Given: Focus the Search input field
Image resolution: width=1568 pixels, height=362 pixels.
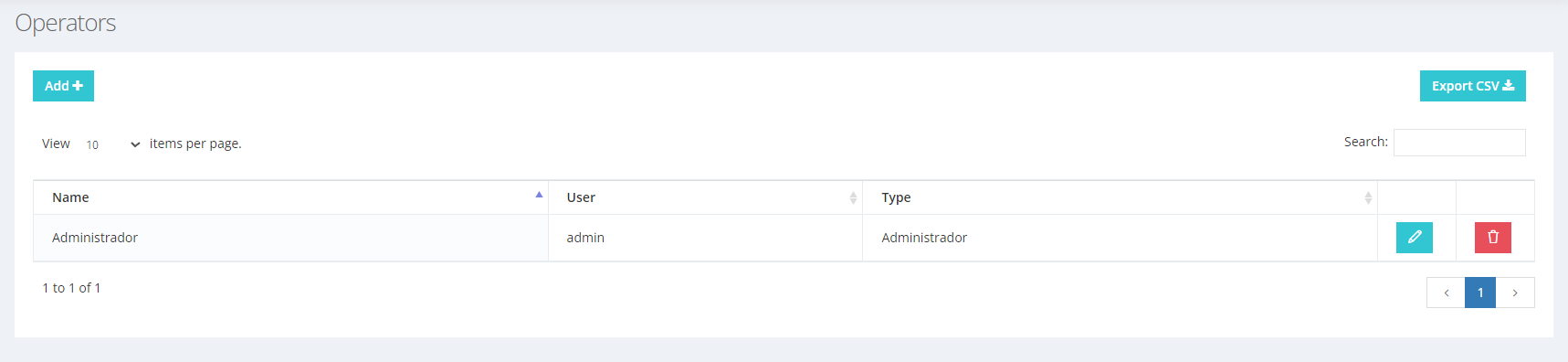Looking at the screenshot, I should [x=1459, y=143].
